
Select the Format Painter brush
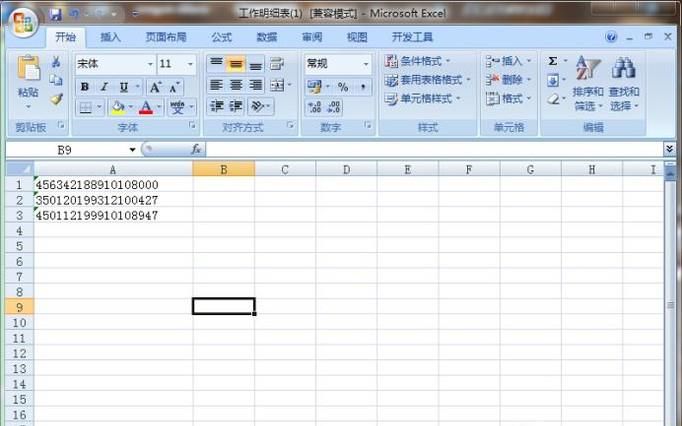pyautogui.click(x=56, y=99)
